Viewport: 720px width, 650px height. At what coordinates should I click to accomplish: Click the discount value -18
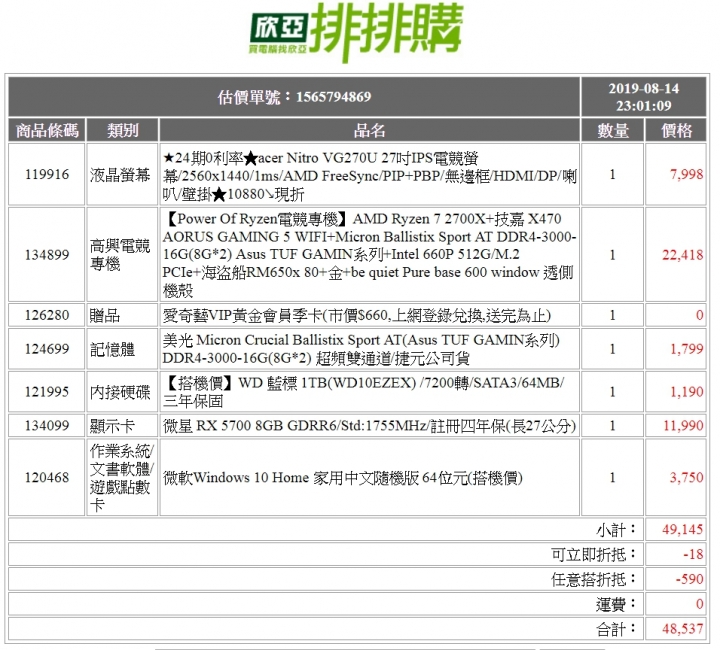693,554
